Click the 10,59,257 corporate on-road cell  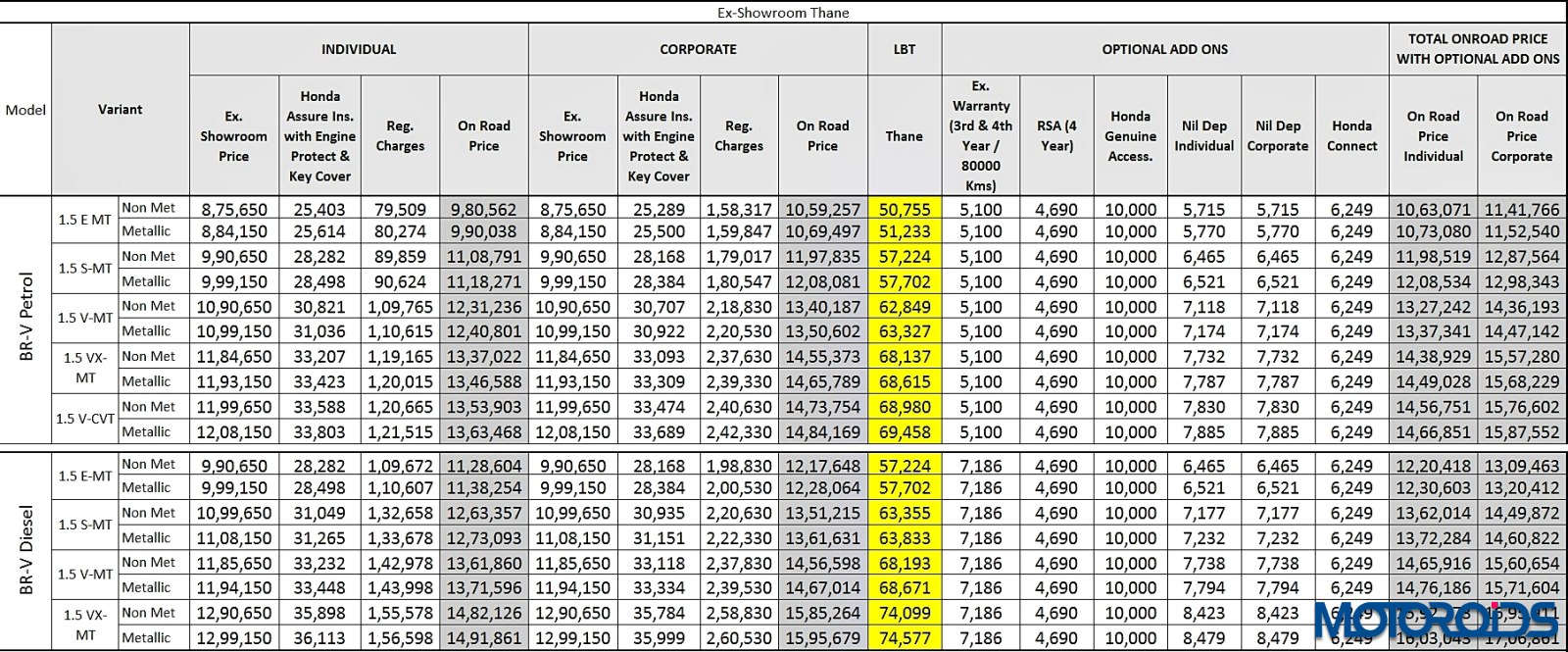pos(822,209)
